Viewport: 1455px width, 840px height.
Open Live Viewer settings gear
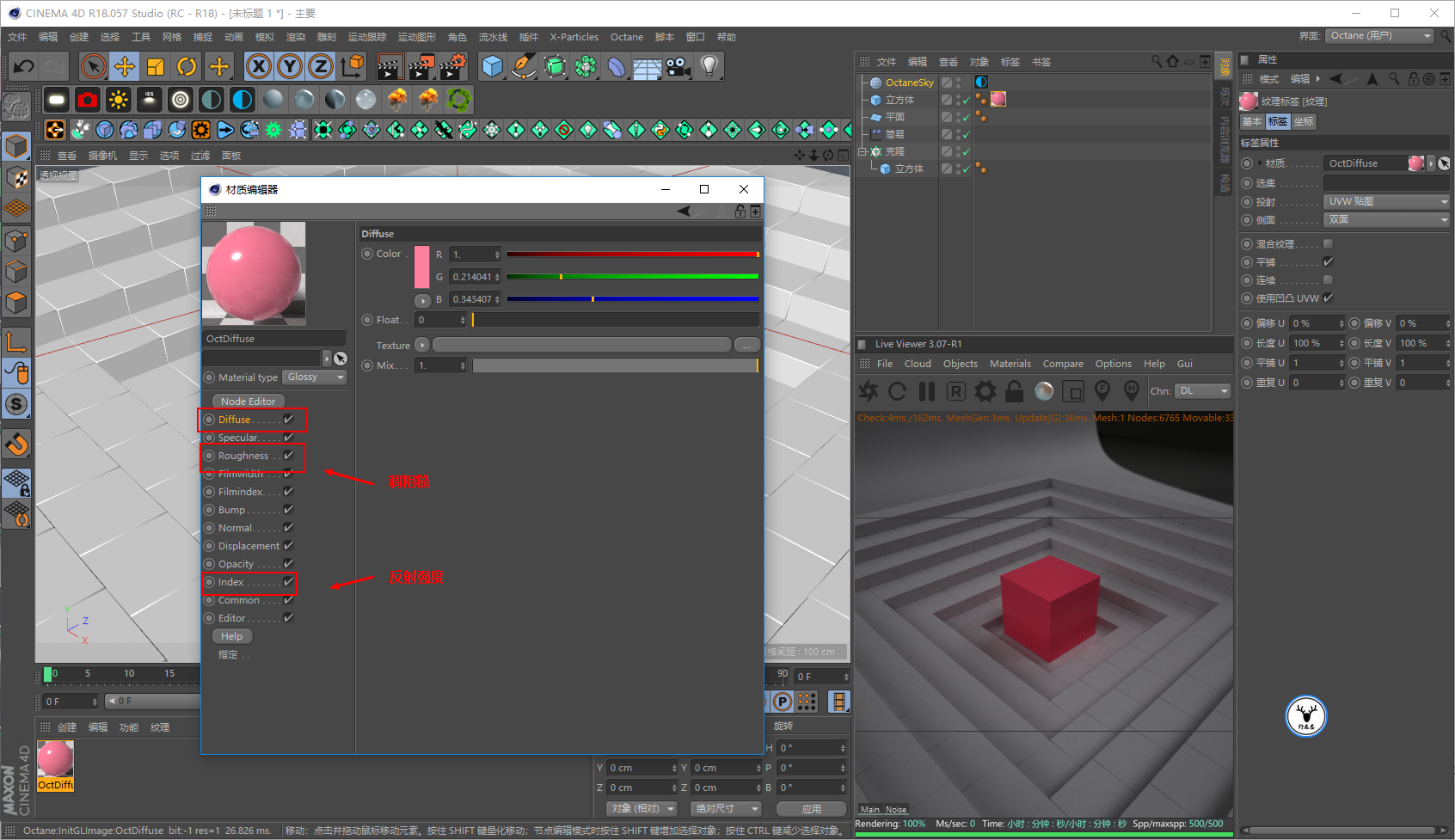click(985, 391)
